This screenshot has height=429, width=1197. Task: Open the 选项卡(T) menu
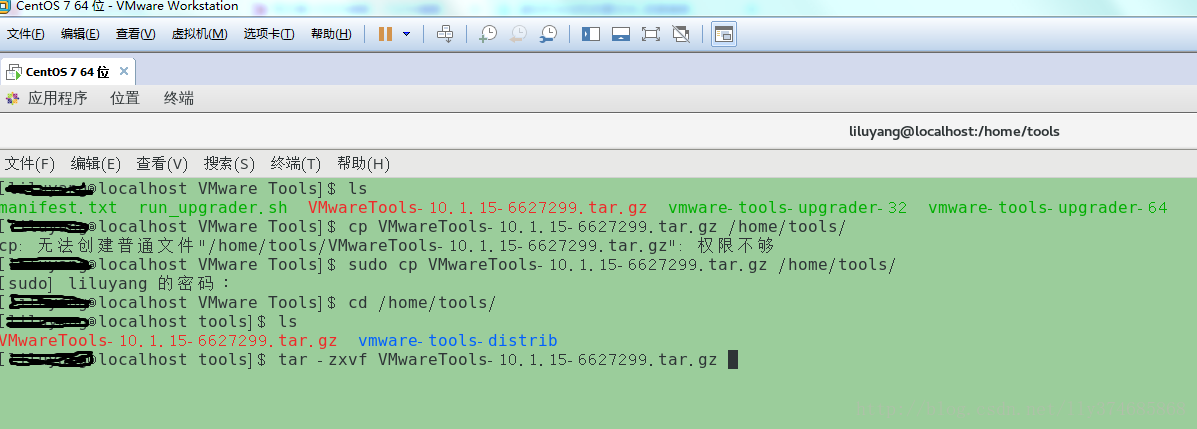(269, 34)
